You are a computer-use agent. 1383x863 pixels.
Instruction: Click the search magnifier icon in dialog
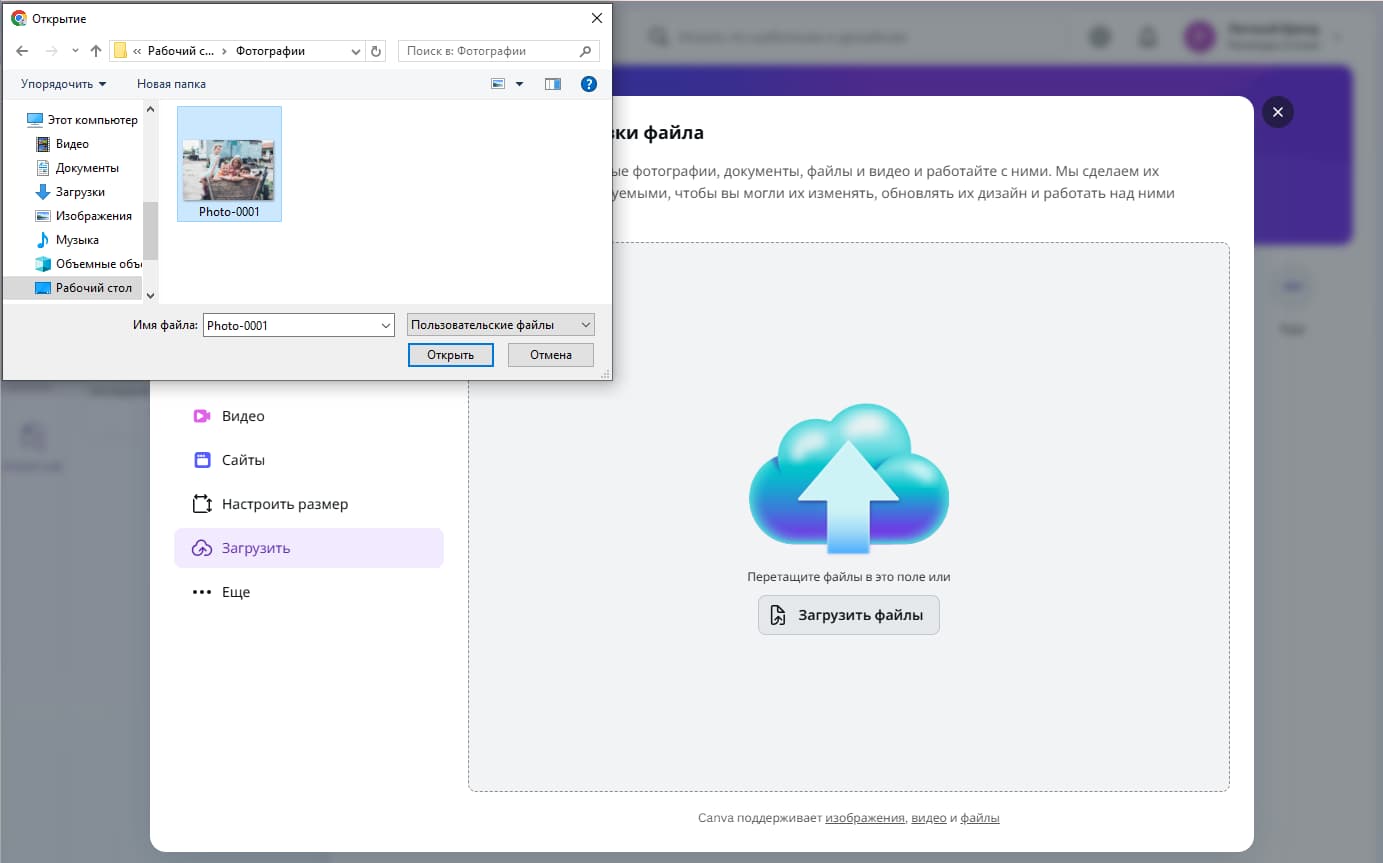point(586,51)
